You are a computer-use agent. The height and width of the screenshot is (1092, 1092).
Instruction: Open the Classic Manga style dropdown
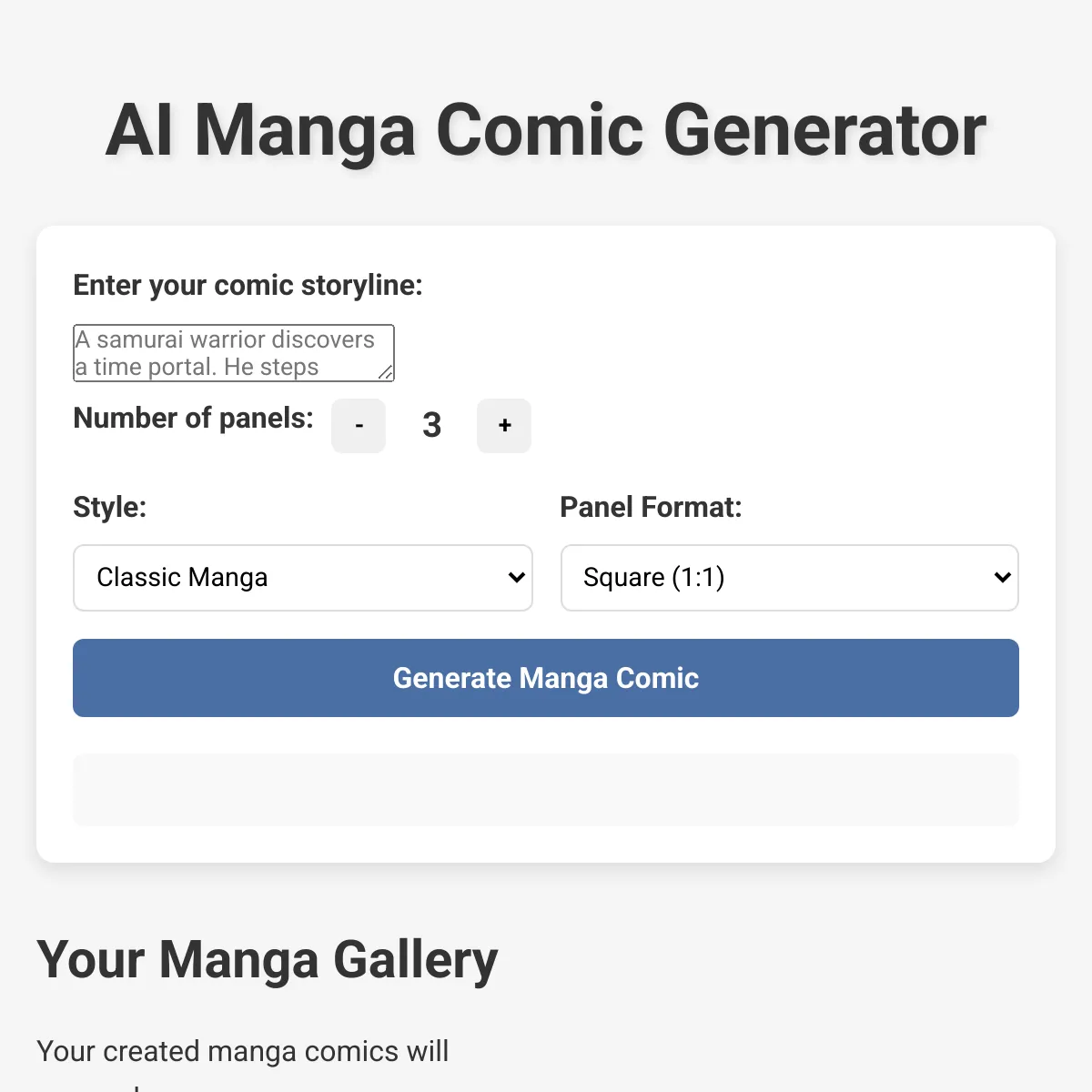[x=302, y=578]
